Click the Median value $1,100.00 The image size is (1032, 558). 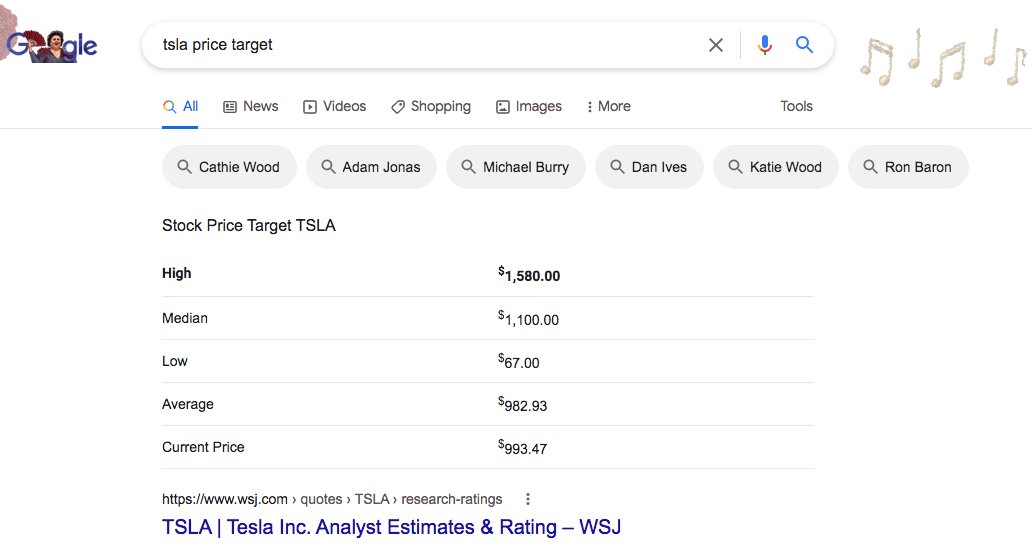[x=529, y=318]
